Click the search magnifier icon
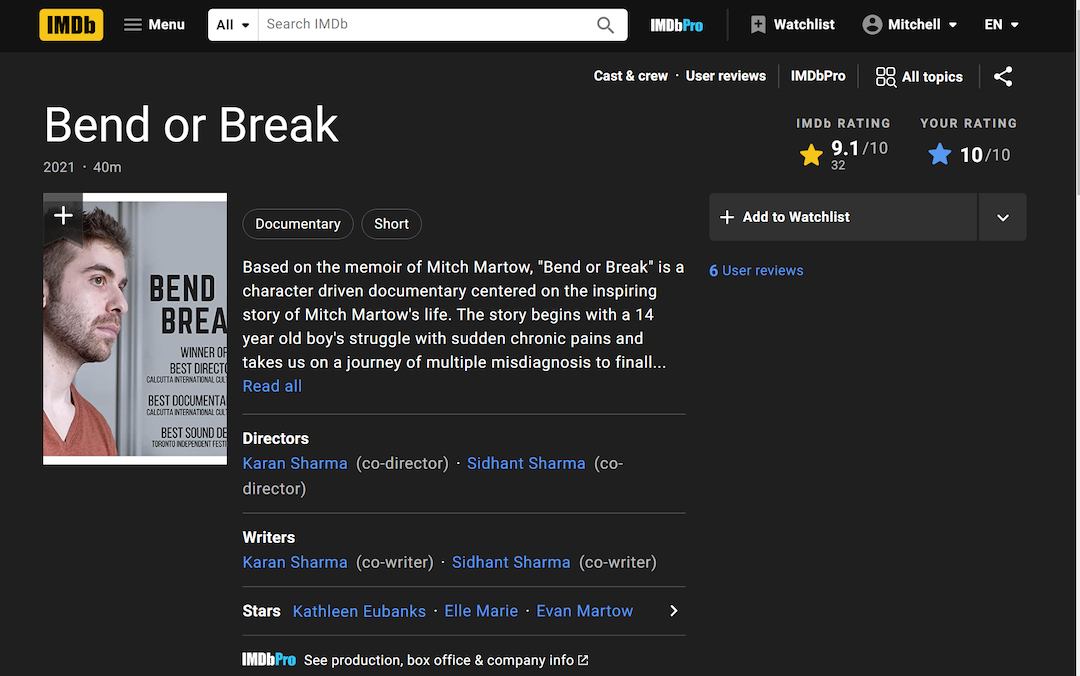Screen dimensions: 1080x676 605,25
